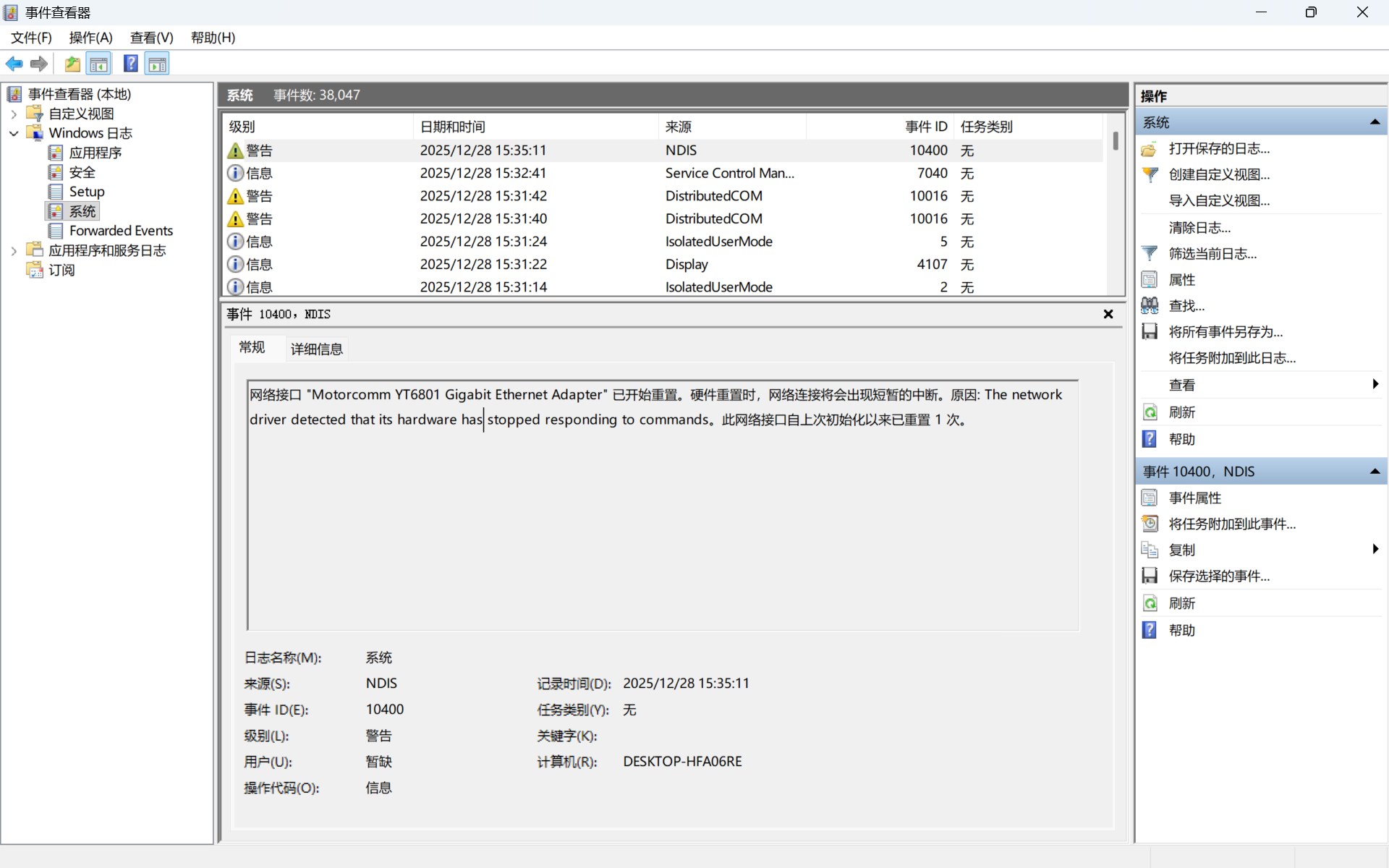Collapse the 事件 10400, NDIS actions section
The width and height of the screenshot is (1389, 868).
coord(1375,472)
